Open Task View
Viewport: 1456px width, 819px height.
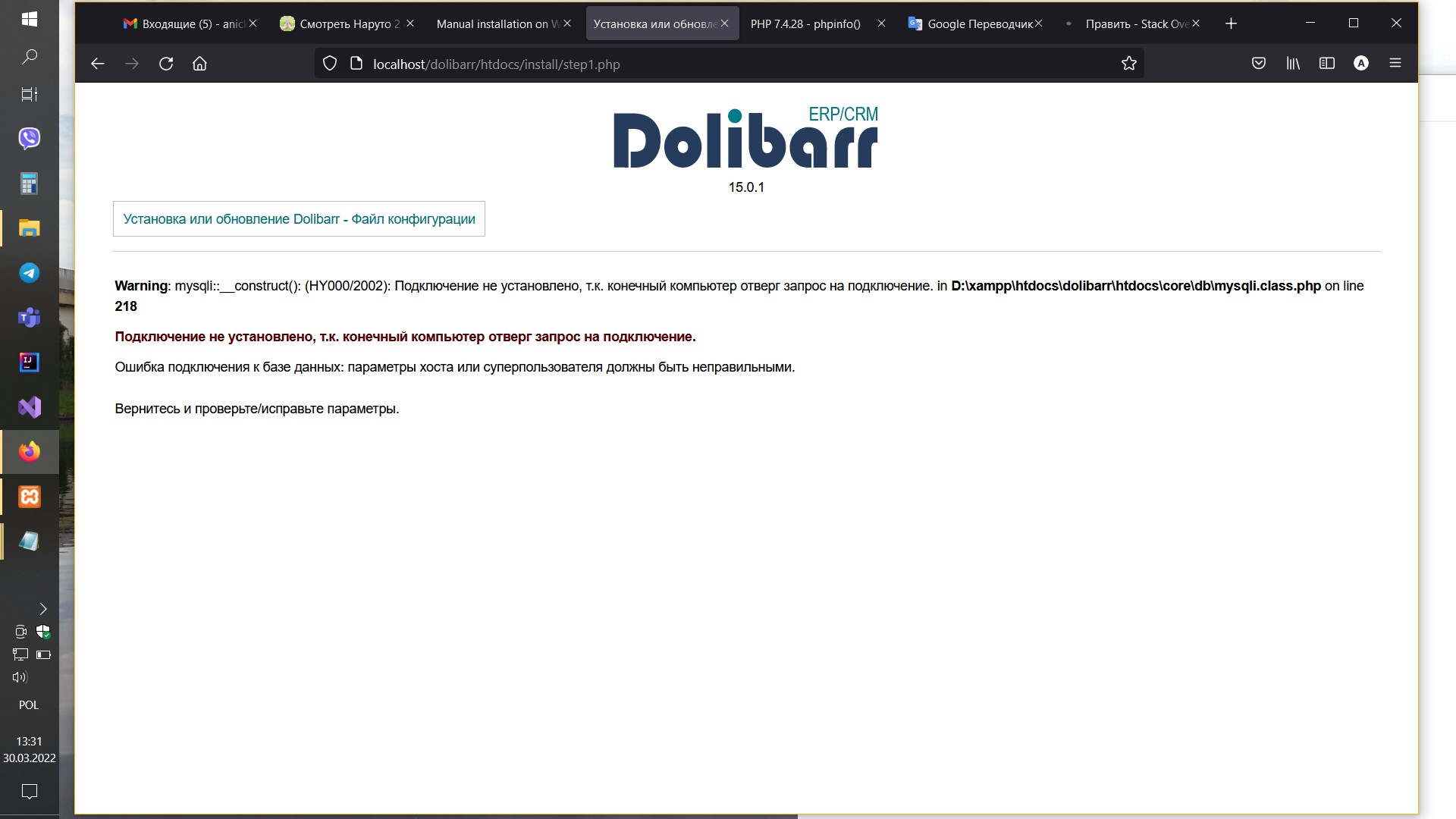pyautogui.click(x=30, y=95)
